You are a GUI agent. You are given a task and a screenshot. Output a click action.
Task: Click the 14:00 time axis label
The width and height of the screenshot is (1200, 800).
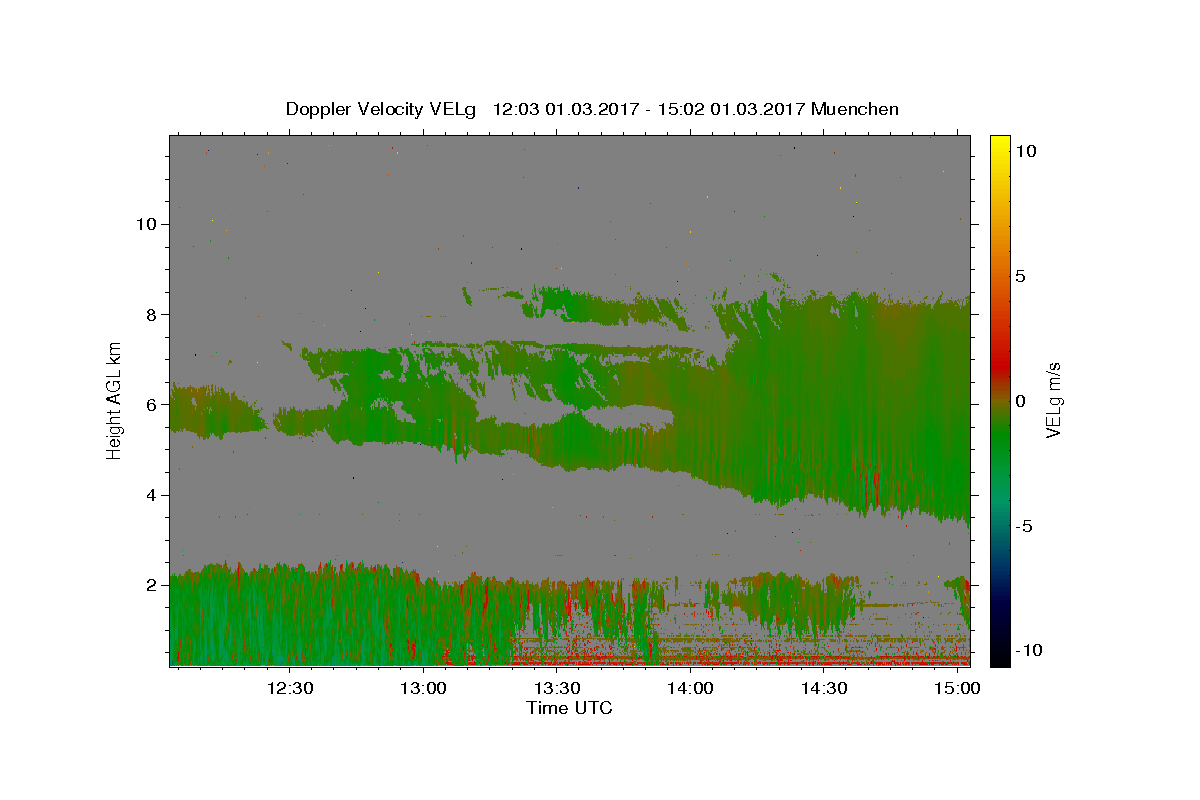pyautogui.click(x=691, y=688)
